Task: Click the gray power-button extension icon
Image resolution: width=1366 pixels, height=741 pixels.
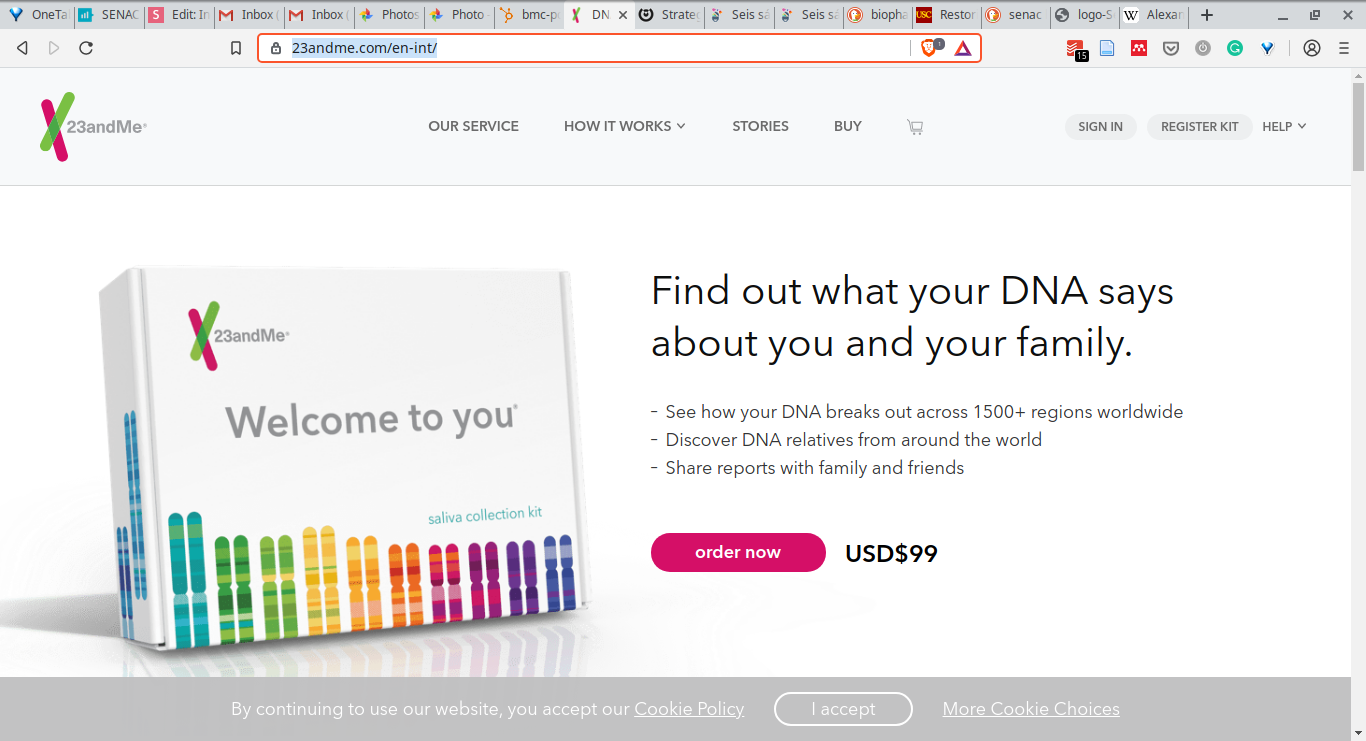Action: point(1203,48)
